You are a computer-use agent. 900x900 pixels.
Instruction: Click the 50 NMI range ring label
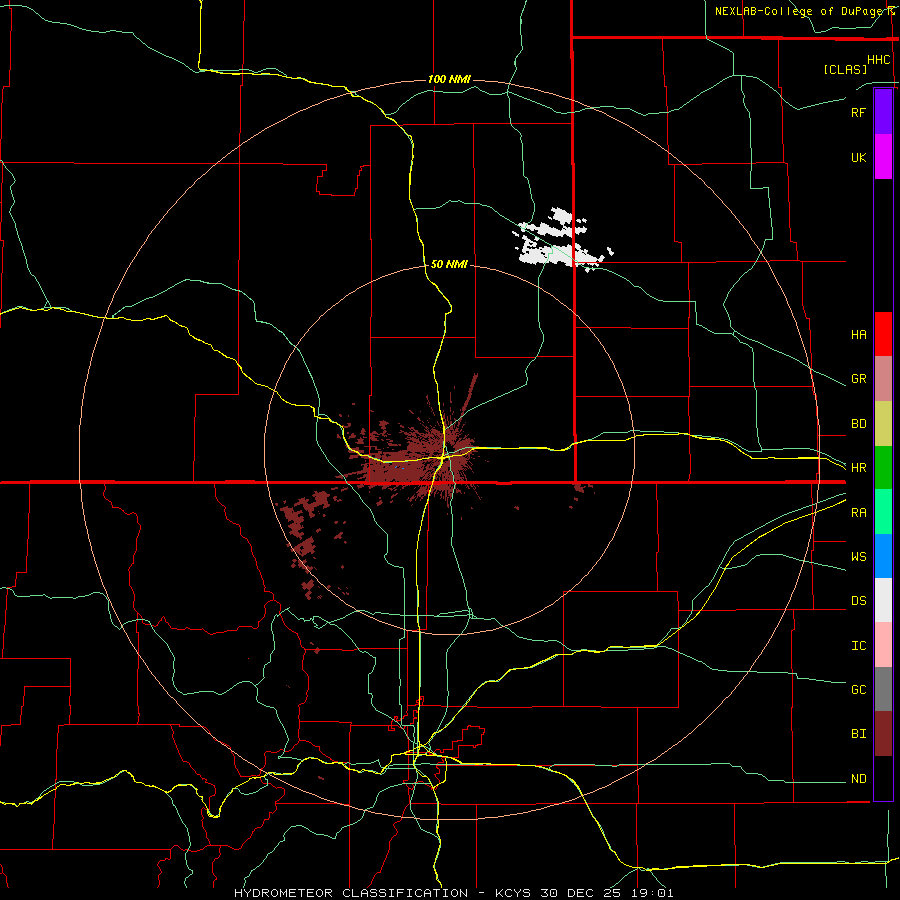tap(449, 264)
